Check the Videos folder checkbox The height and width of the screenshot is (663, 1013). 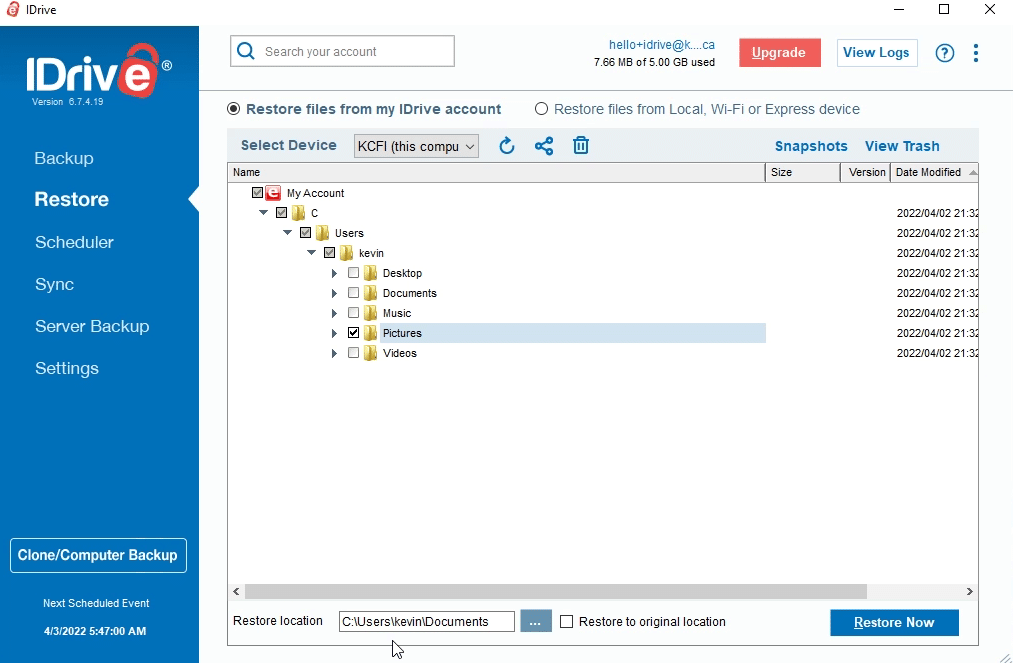[353, 353]
